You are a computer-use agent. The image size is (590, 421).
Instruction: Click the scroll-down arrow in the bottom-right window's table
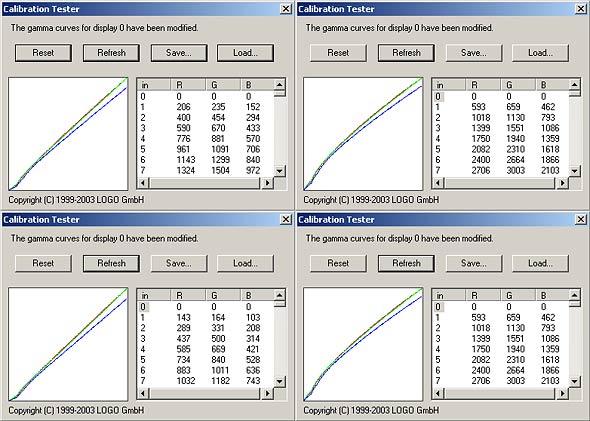point(575,381)
